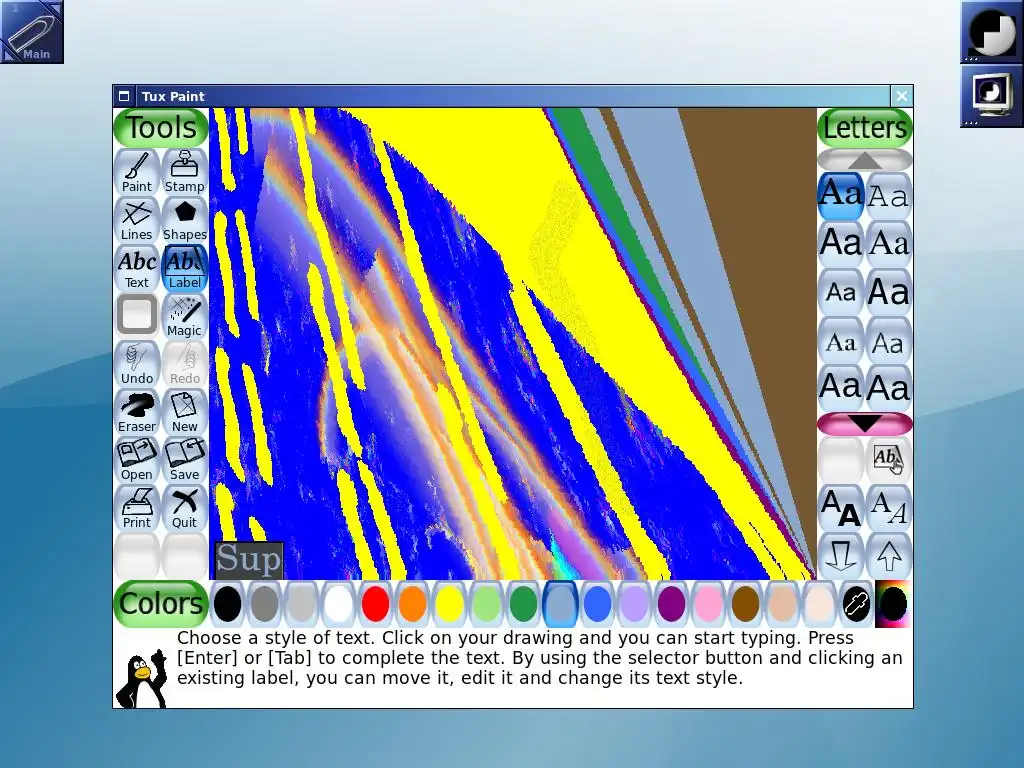Select the Label tool
This screenshot has width=1024, height=768.
point(185,268)
